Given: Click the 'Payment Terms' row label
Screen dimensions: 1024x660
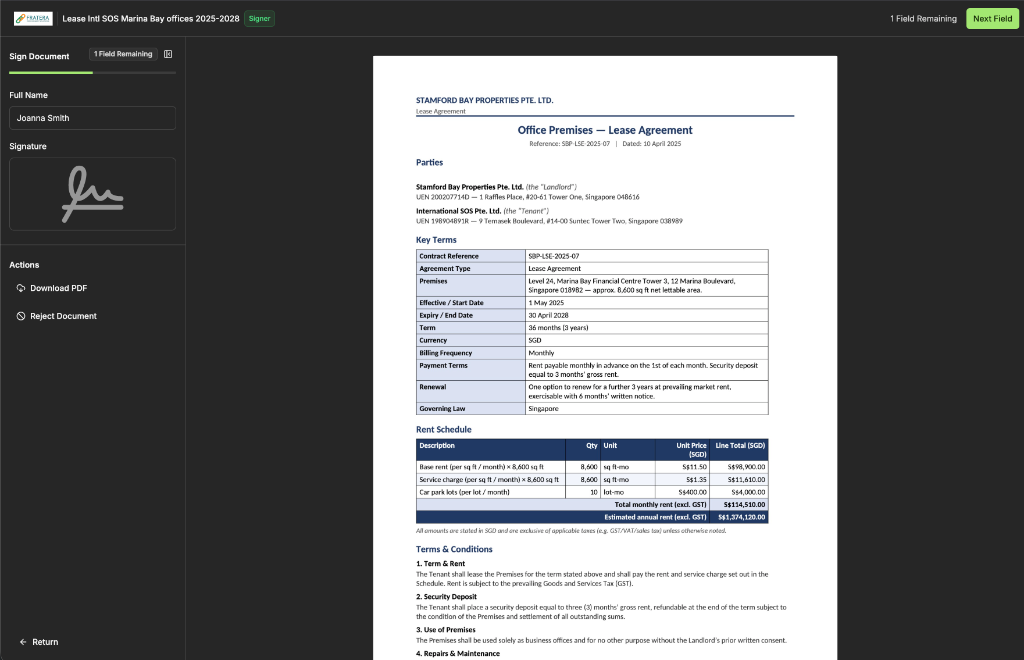Looking at the screenshot, I should [x=443, y=366].
